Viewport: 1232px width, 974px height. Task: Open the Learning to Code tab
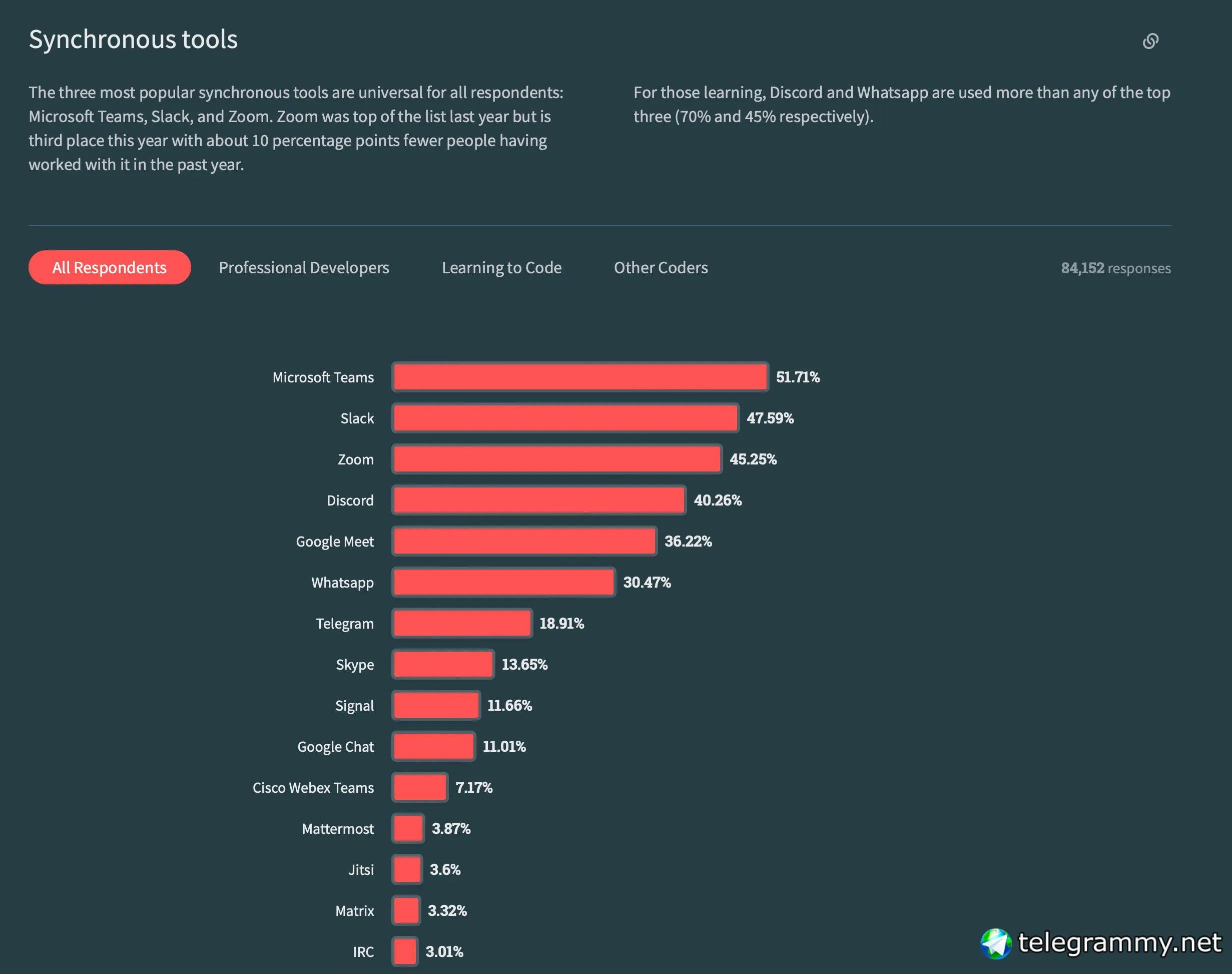pos(502,267)
